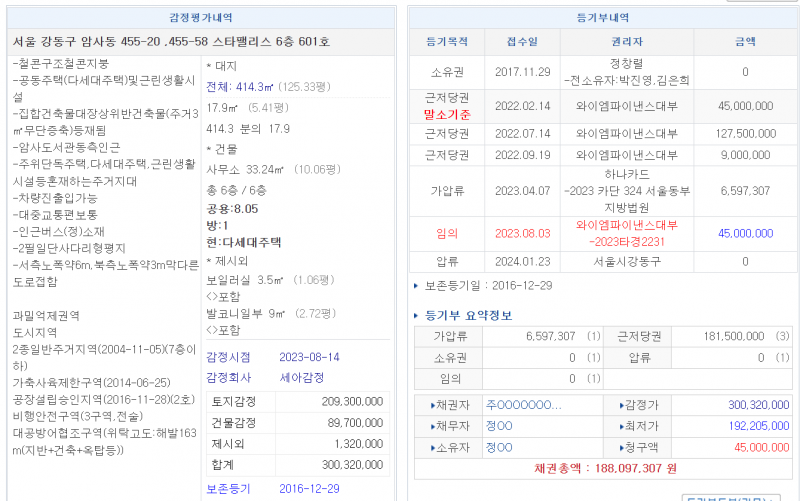Click the 말소기준 label in the first 근저당권 row
Image resolution: width=800 pixels, height=501 pixels.
[x=446, y=115]
